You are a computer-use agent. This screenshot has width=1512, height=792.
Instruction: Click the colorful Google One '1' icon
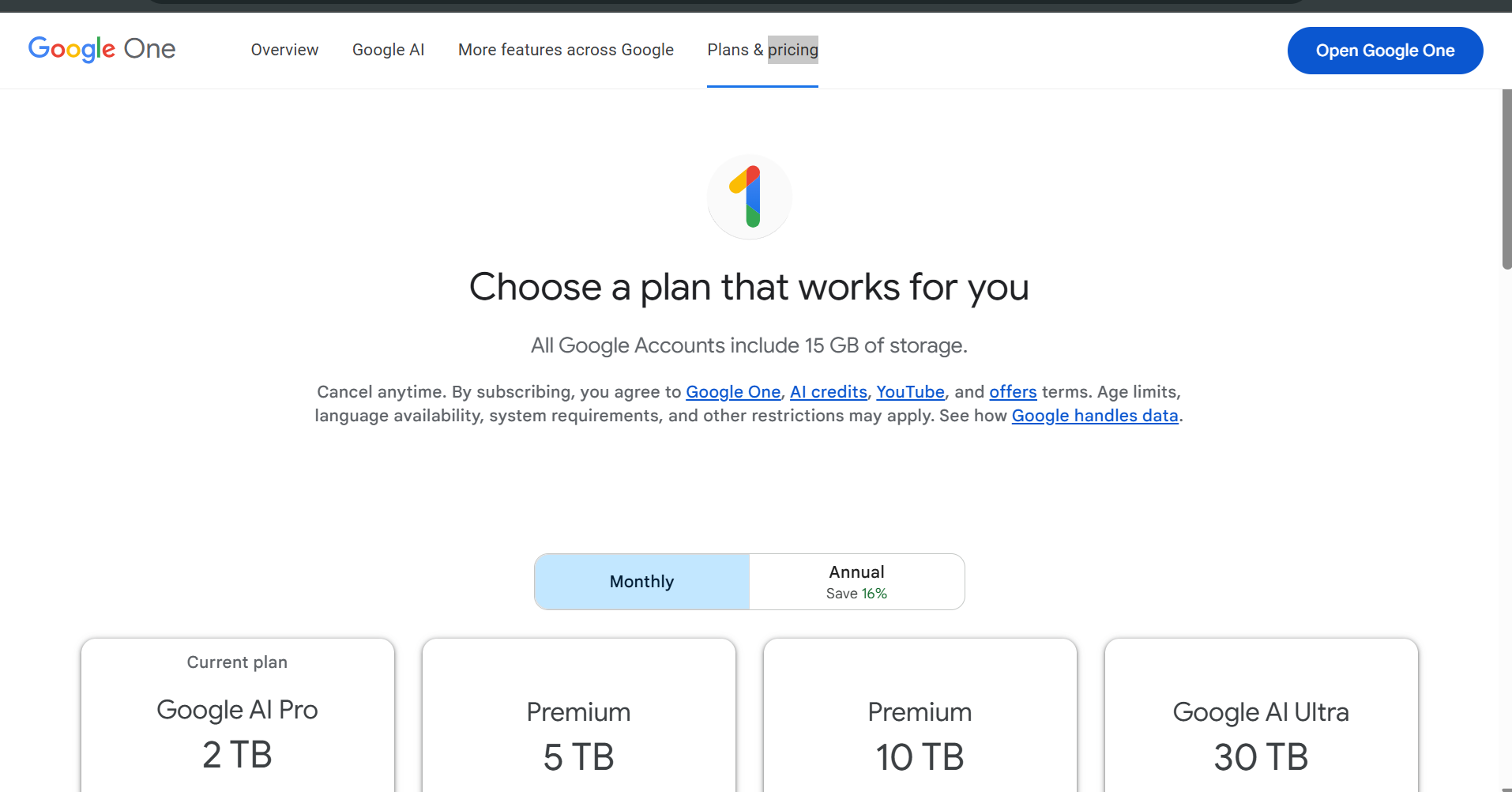click(x=750, y=197)
